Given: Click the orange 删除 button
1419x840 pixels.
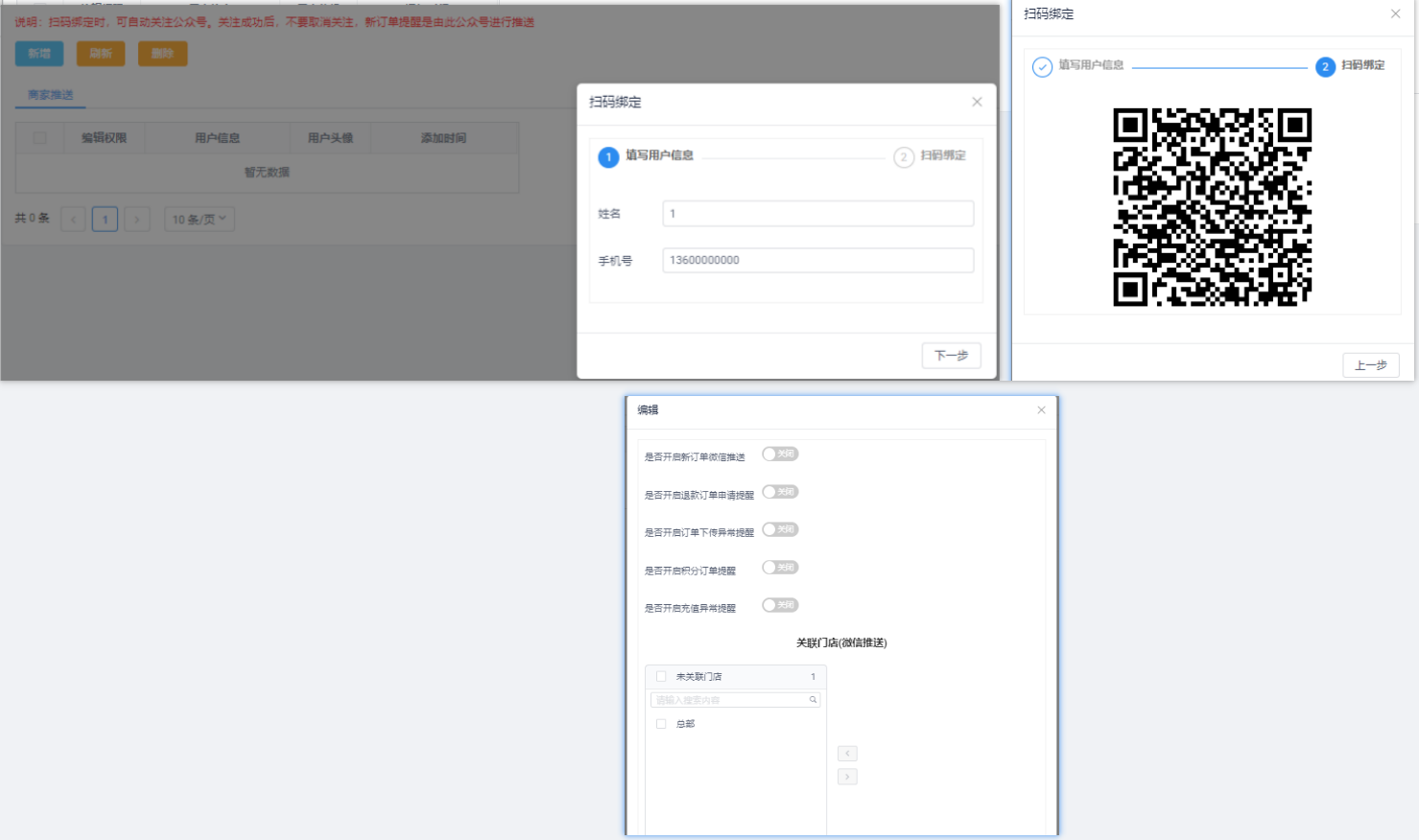Looking at the screenshot, I should 162,54.
